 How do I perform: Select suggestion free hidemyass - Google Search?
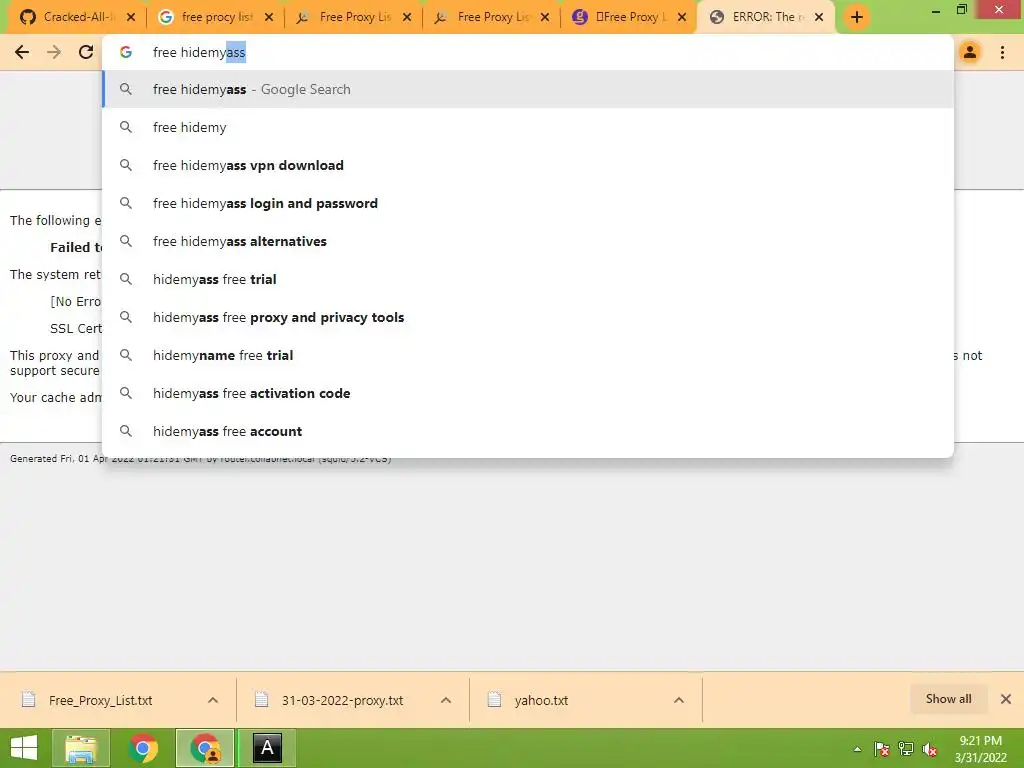point(528,89)
